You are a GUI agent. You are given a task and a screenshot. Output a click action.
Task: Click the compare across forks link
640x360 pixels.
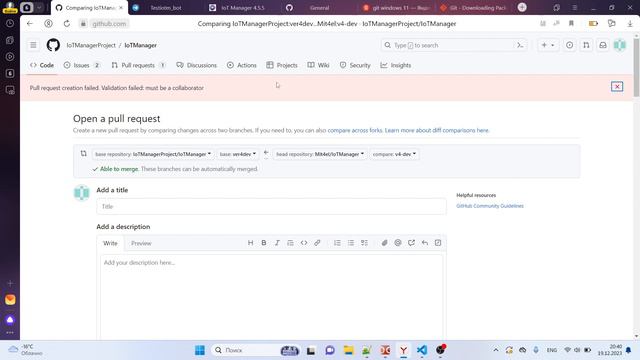[x=355, y=131]
